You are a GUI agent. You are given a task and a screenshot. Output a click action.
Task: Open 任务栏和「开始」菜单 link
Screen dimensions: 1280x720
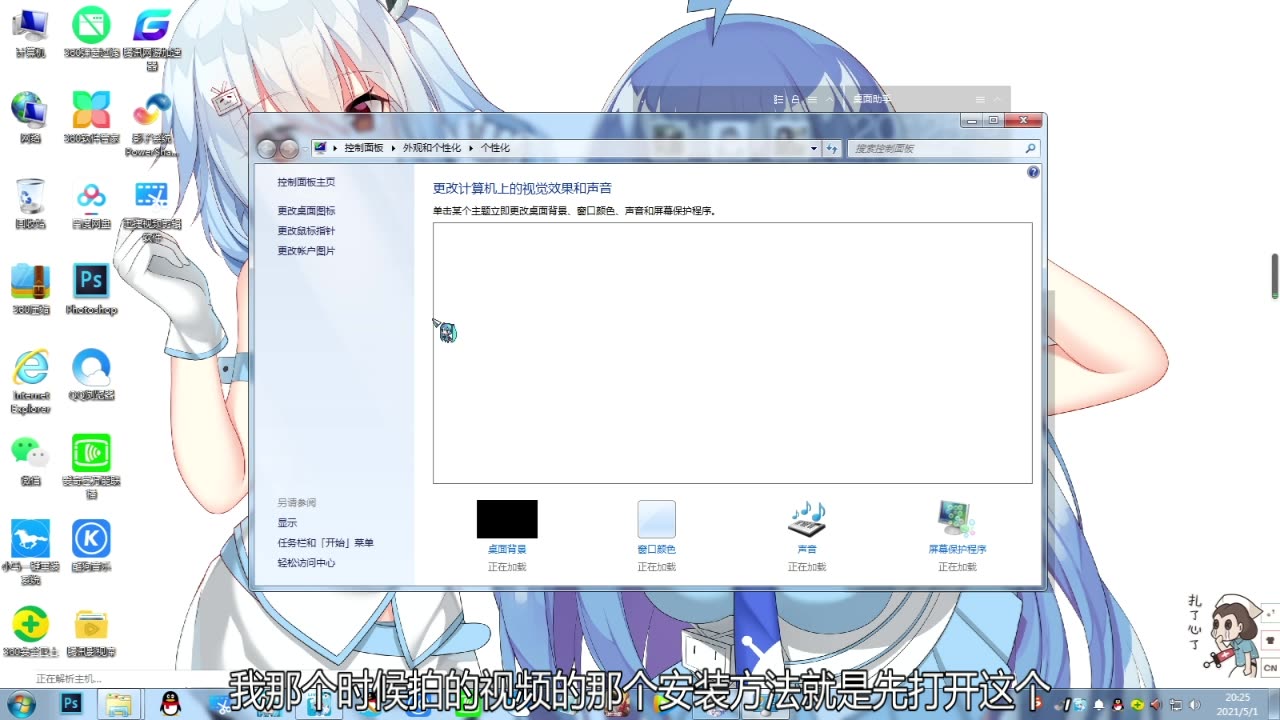[325, 543]
